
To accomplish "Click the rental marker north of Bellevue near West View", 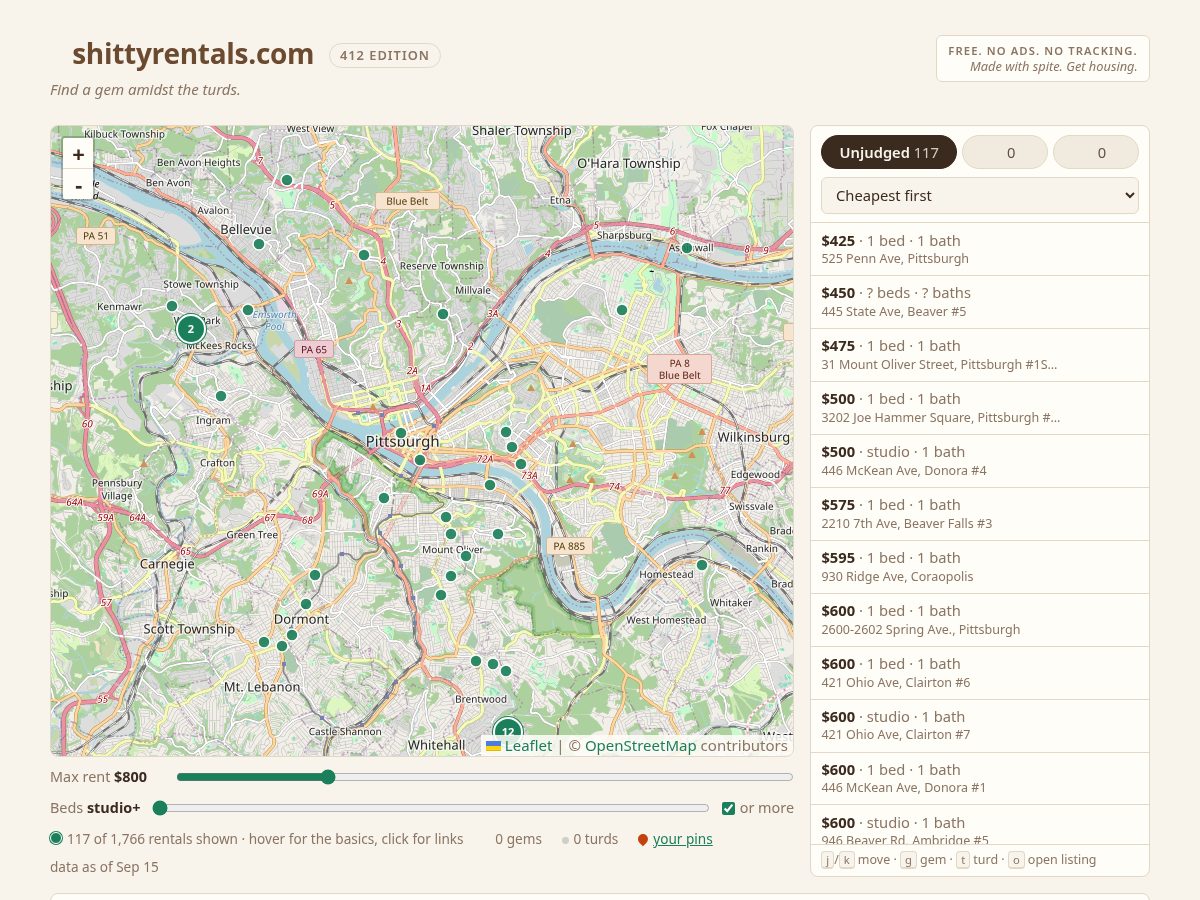I will click(287, 180).
